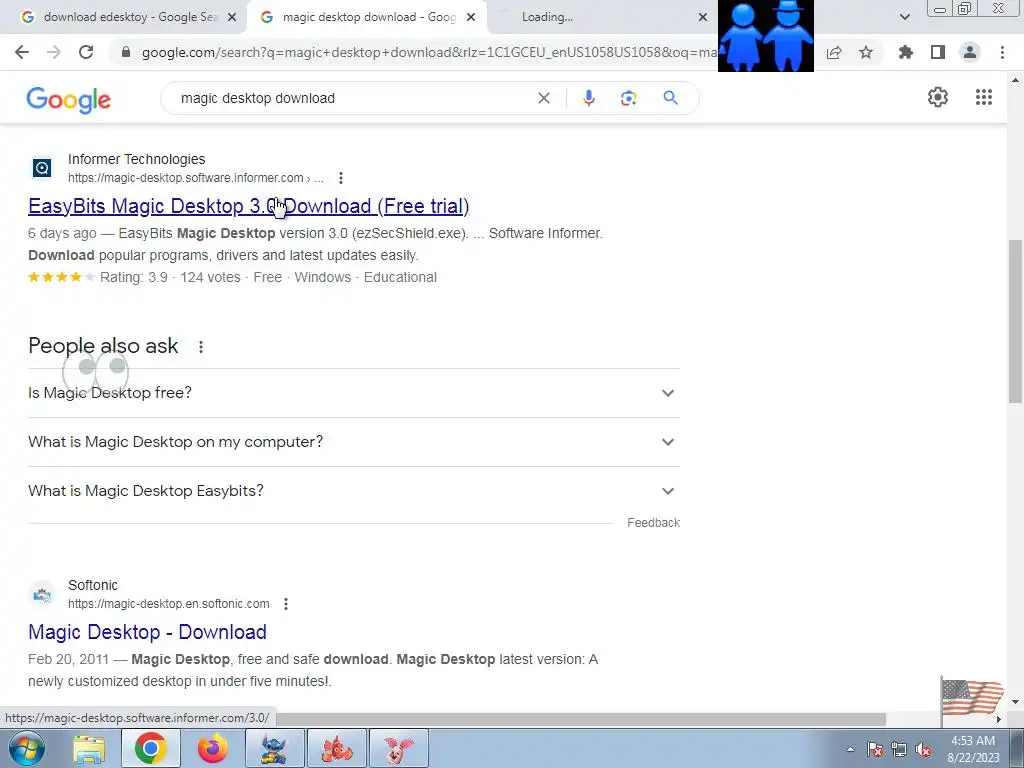
Task: Open the Nemo fish taskbar app
Action: coord(336,748)
